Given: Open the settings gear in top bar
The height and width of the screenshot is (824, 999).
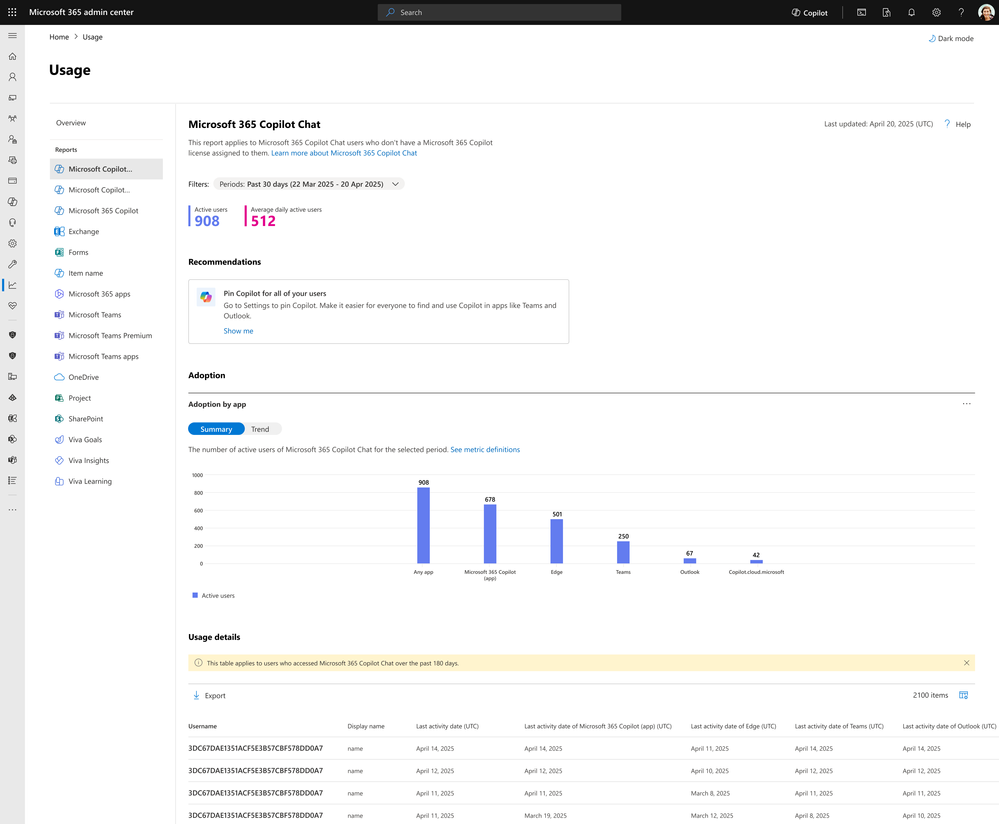Looking at the screenshot, I should (x=936, y=12).
